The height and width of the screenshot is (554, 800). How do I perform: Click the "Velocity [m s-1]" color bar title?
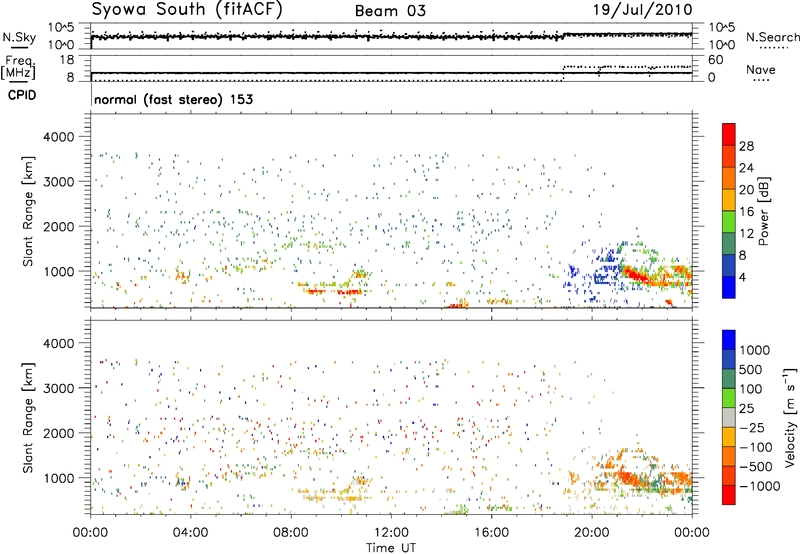point(790,416)
